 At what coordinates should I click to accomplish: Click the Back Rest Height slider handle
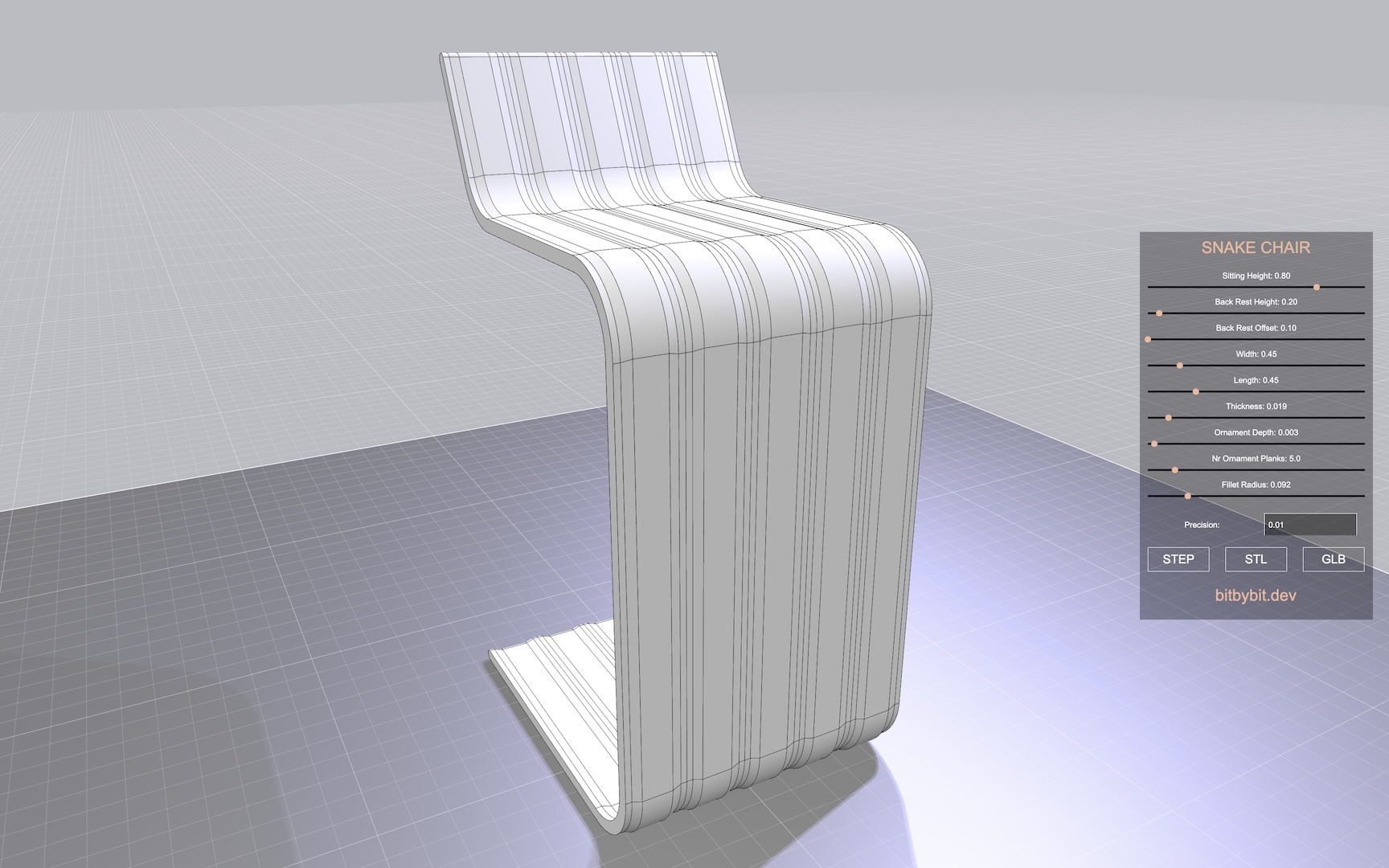click(1159, 313)
